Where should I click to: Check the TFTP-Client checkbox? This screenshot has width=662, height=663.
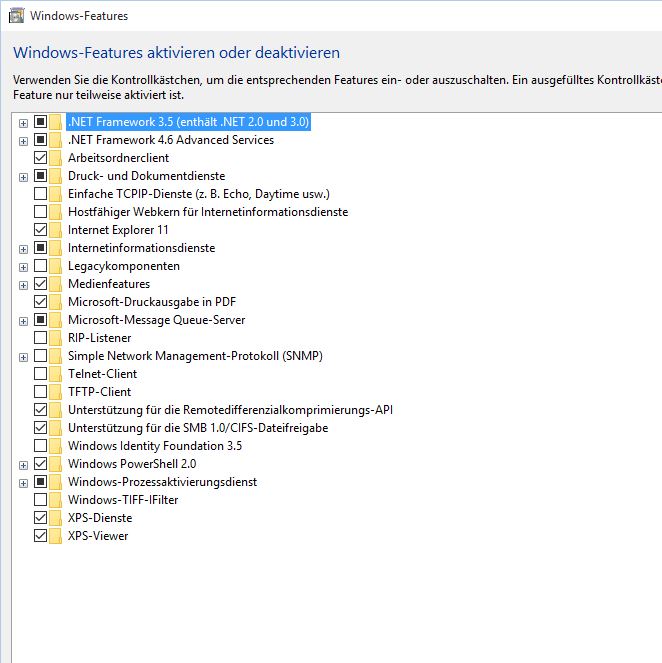click(41, 392)
